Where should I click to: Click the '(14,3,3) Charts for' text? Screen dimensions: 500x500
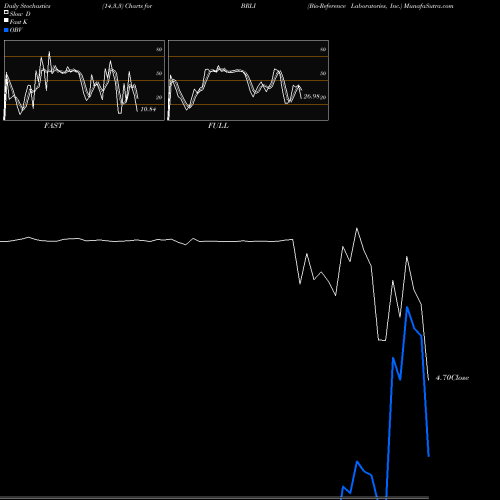tap(127, 6)
